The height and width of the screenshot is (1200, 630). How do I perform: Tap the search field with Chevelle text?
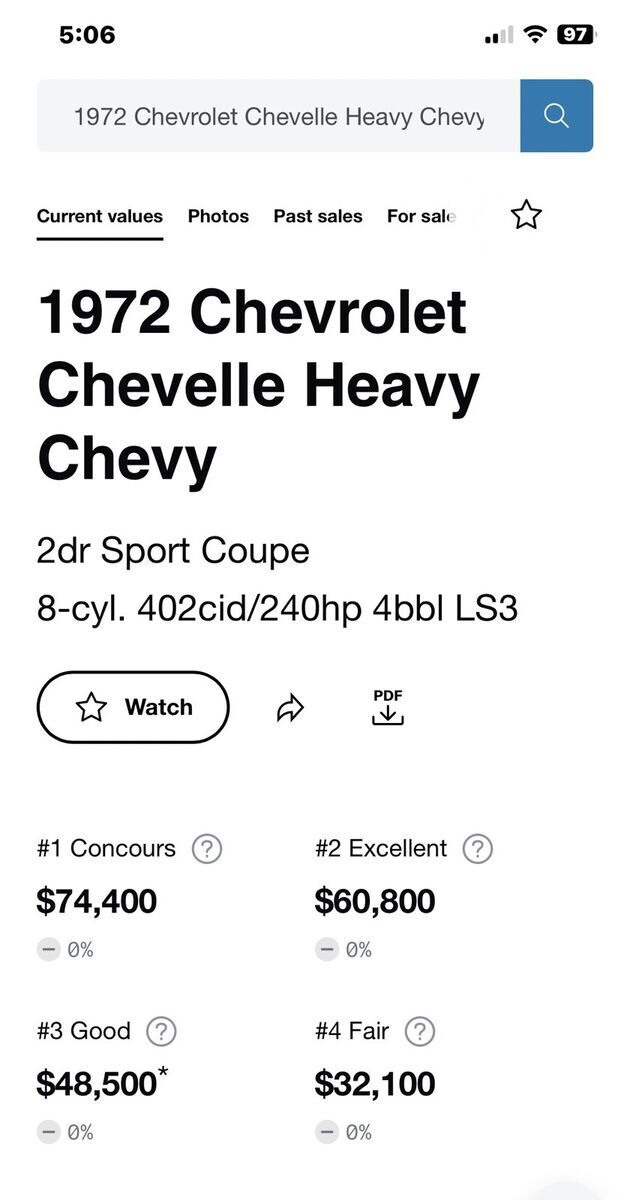tap(278, 116)
